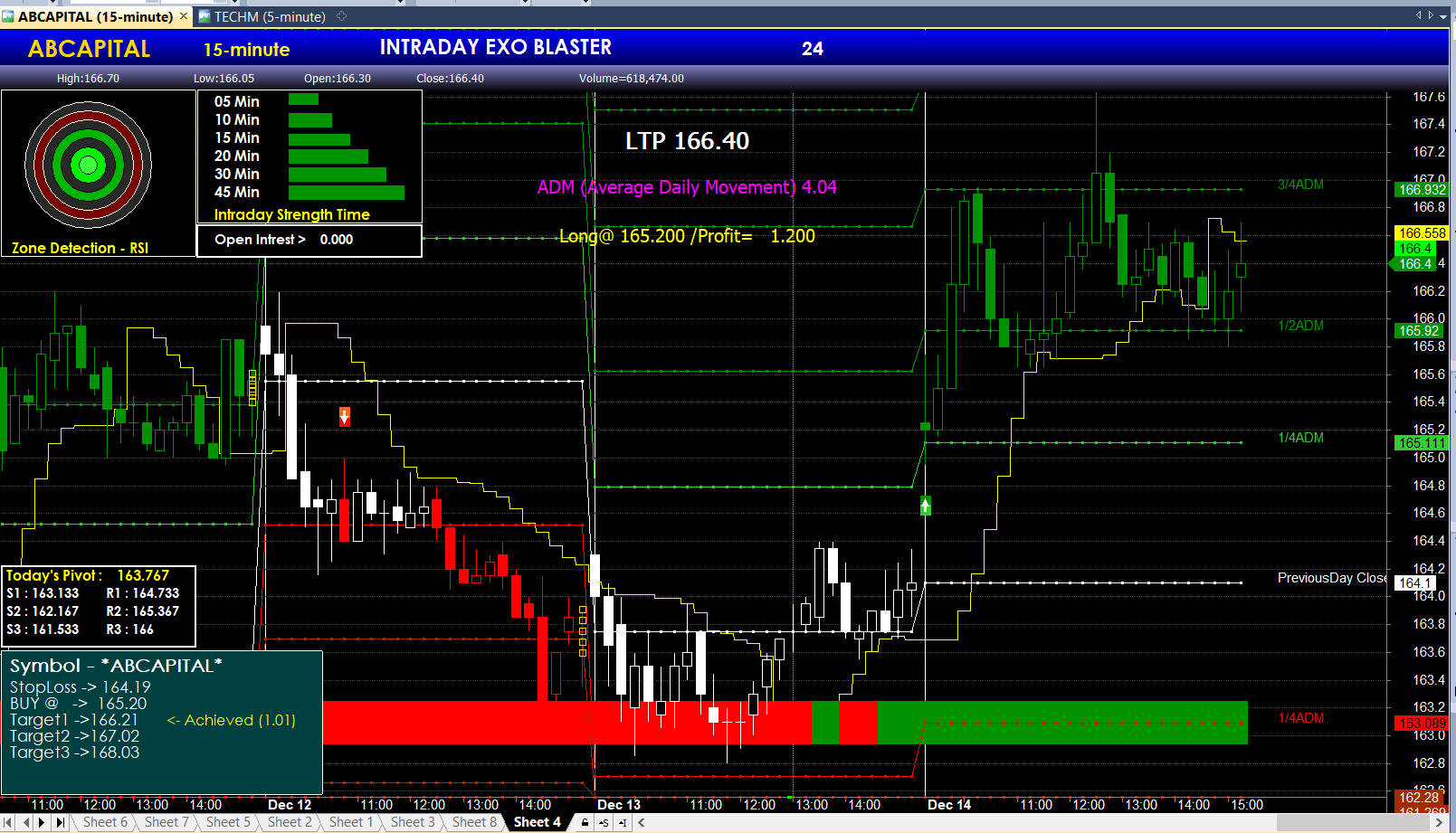Click the 165.111 price axis marker
Viewport: 1456px width, 833px height.
[x=1422, y=443]
